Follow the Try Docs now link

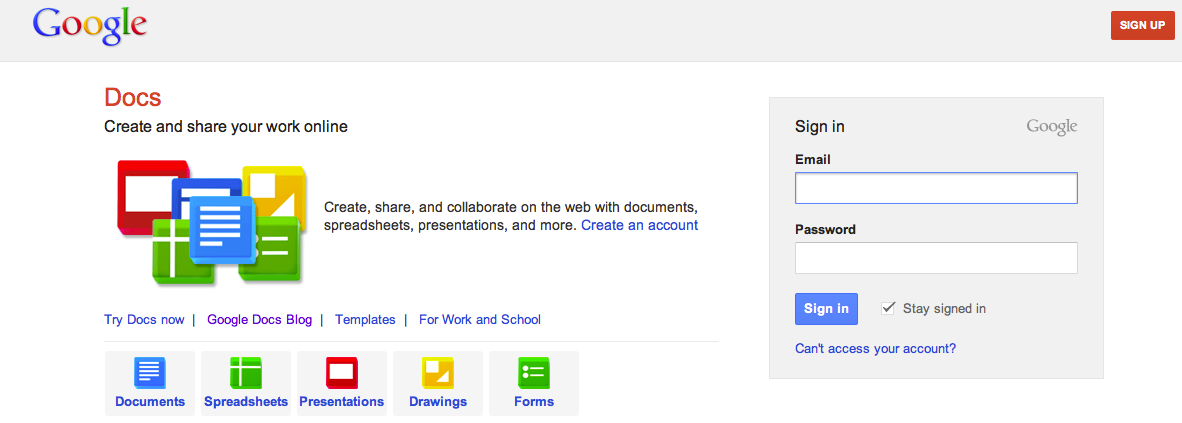pos(144,320)
